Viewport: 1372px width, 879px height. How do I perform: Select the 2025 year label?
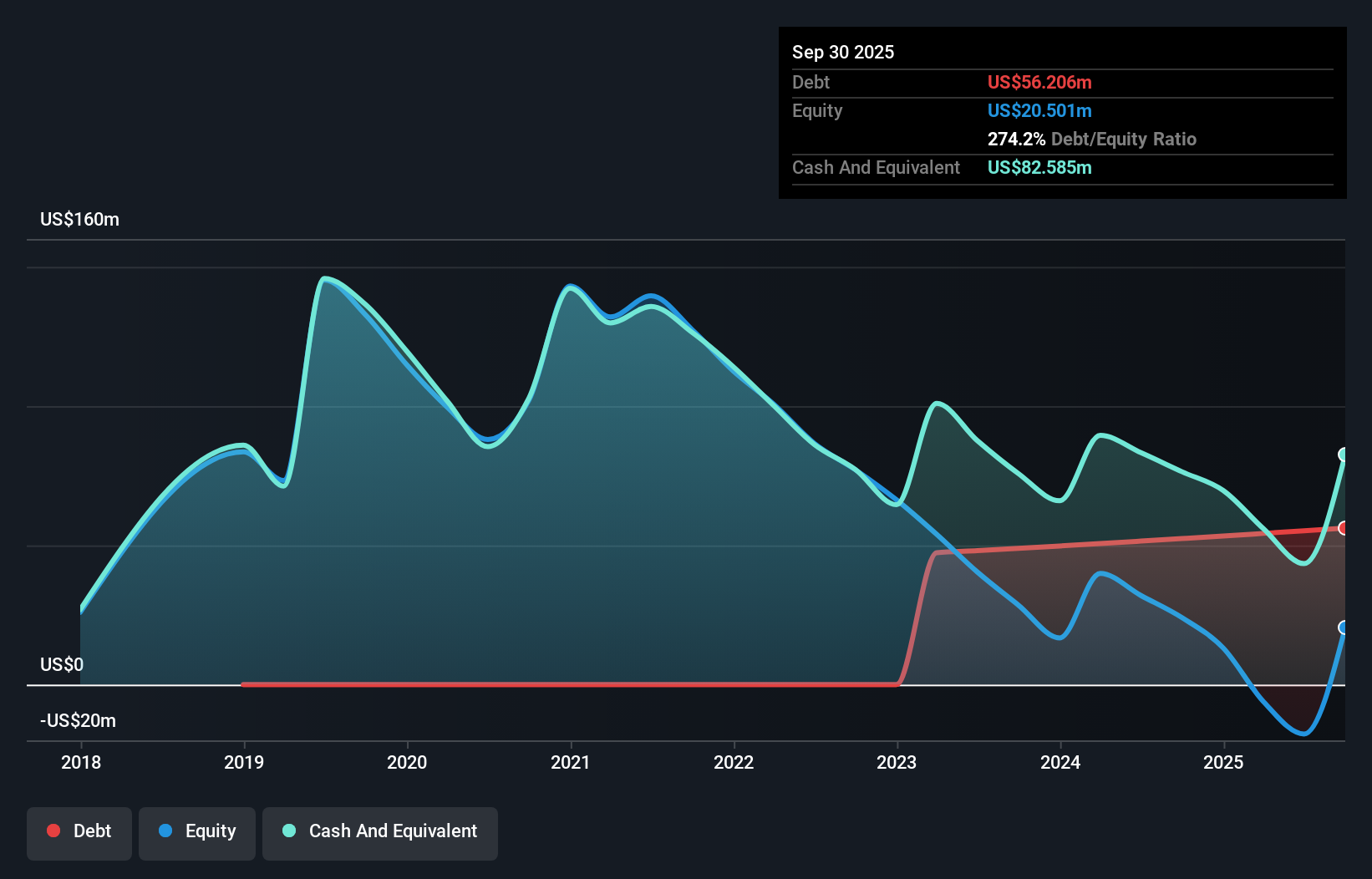[x=1223, y=762]
